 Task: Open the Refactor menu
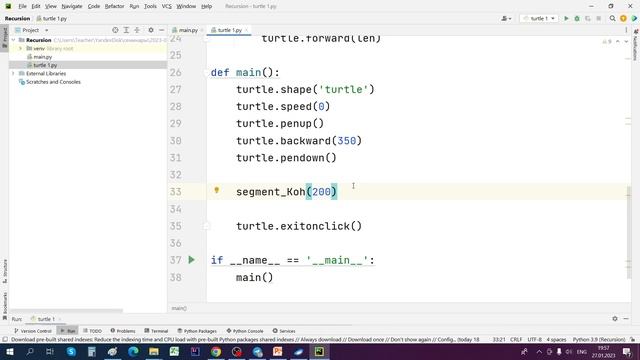pos(114,6)
